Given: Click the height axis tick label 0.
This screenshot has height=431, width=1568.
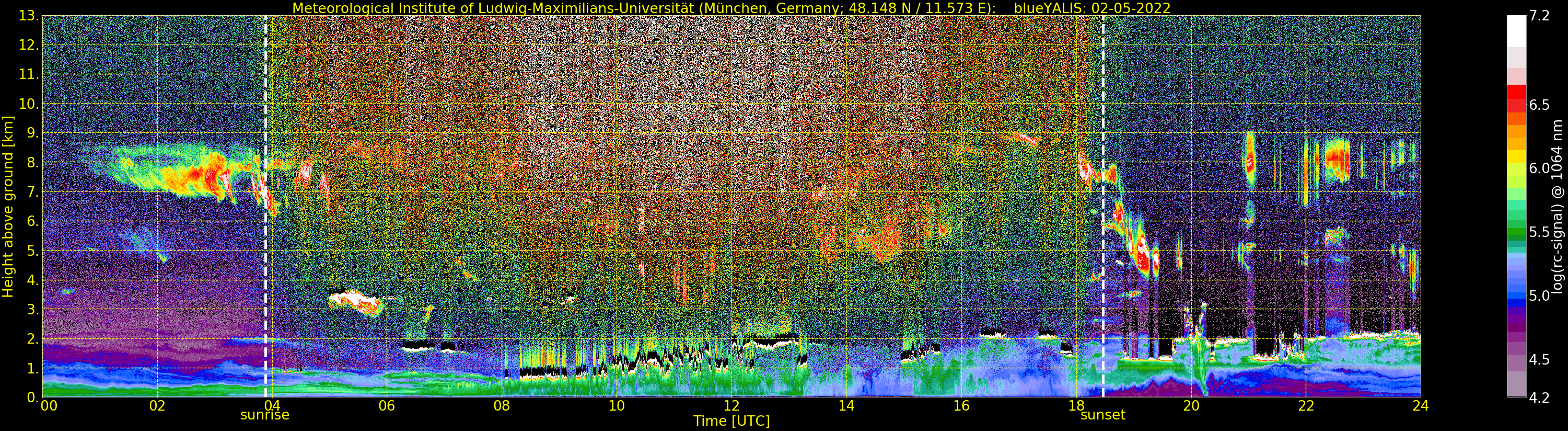Looking at the screenshot, I should point(33,398).
